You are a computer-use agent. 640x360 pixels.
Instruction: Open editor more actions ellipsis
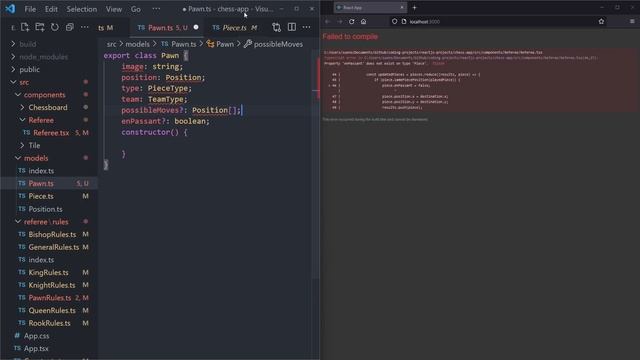(307, 27)
